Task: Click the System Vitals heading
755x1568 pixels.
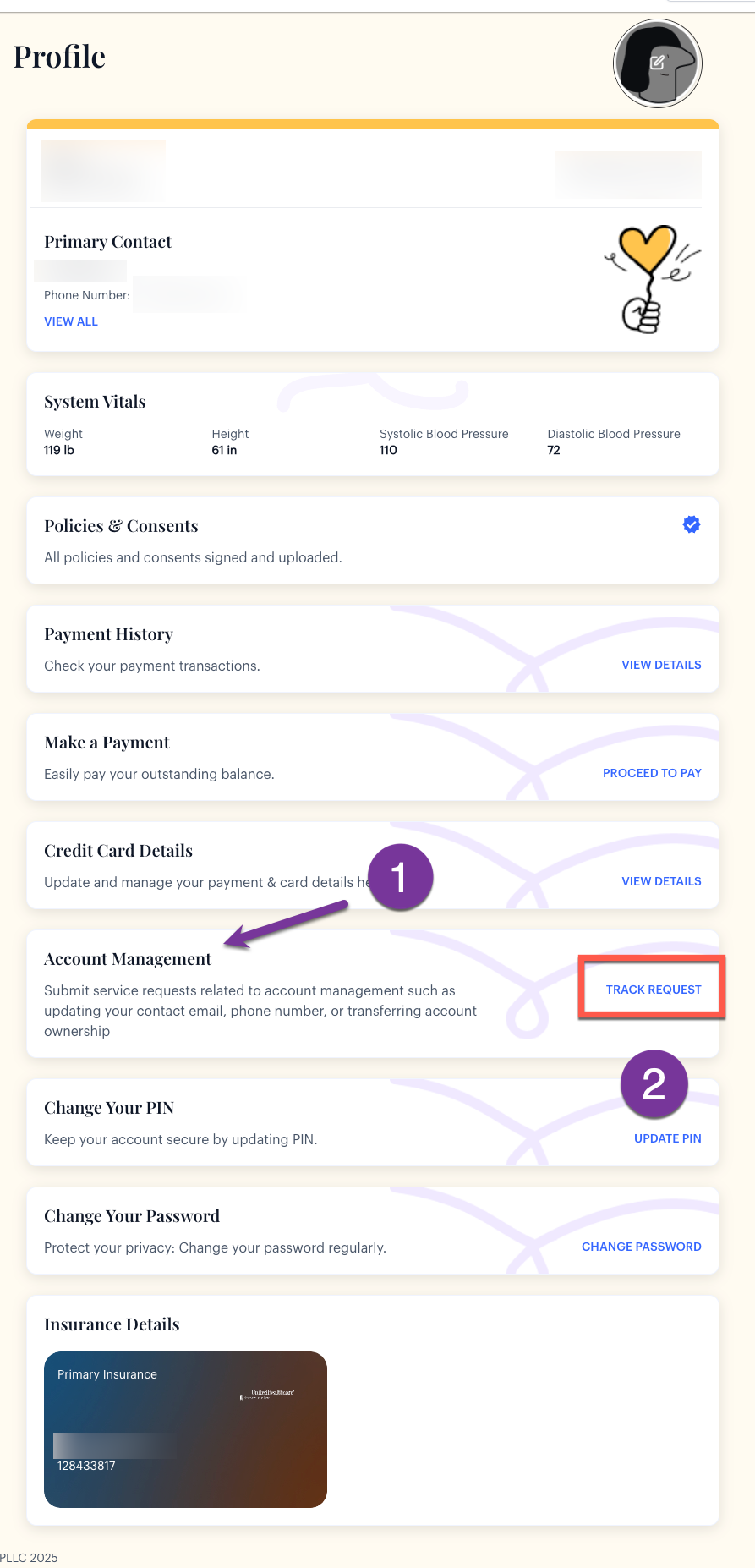Action: (x=95, y=402)
